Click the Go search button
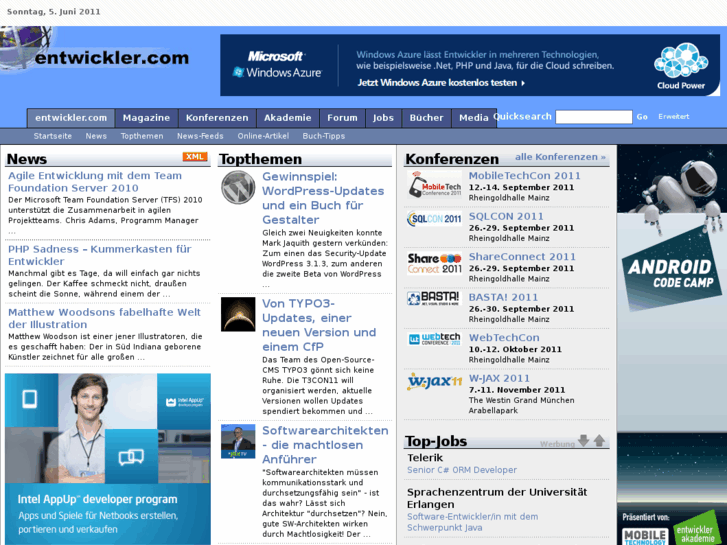This screenshot has height=545, width=727. pyautogui.click(x=642, y=117)
